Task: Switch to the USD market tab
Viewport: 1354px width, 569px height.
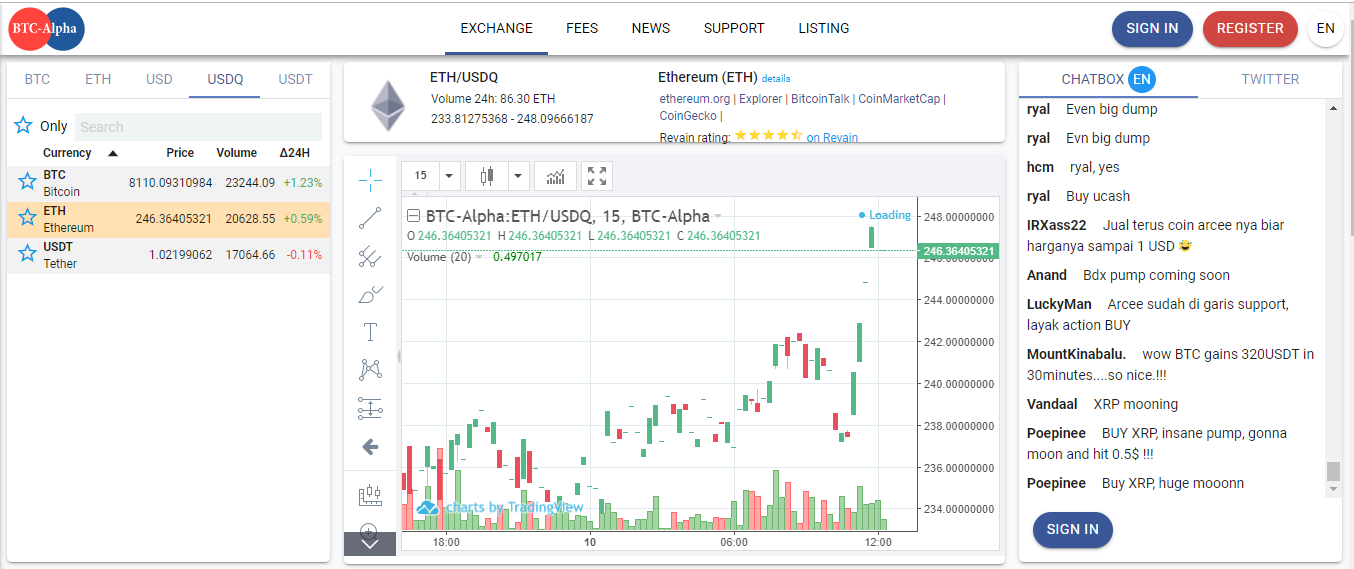Action: point(159,79)
